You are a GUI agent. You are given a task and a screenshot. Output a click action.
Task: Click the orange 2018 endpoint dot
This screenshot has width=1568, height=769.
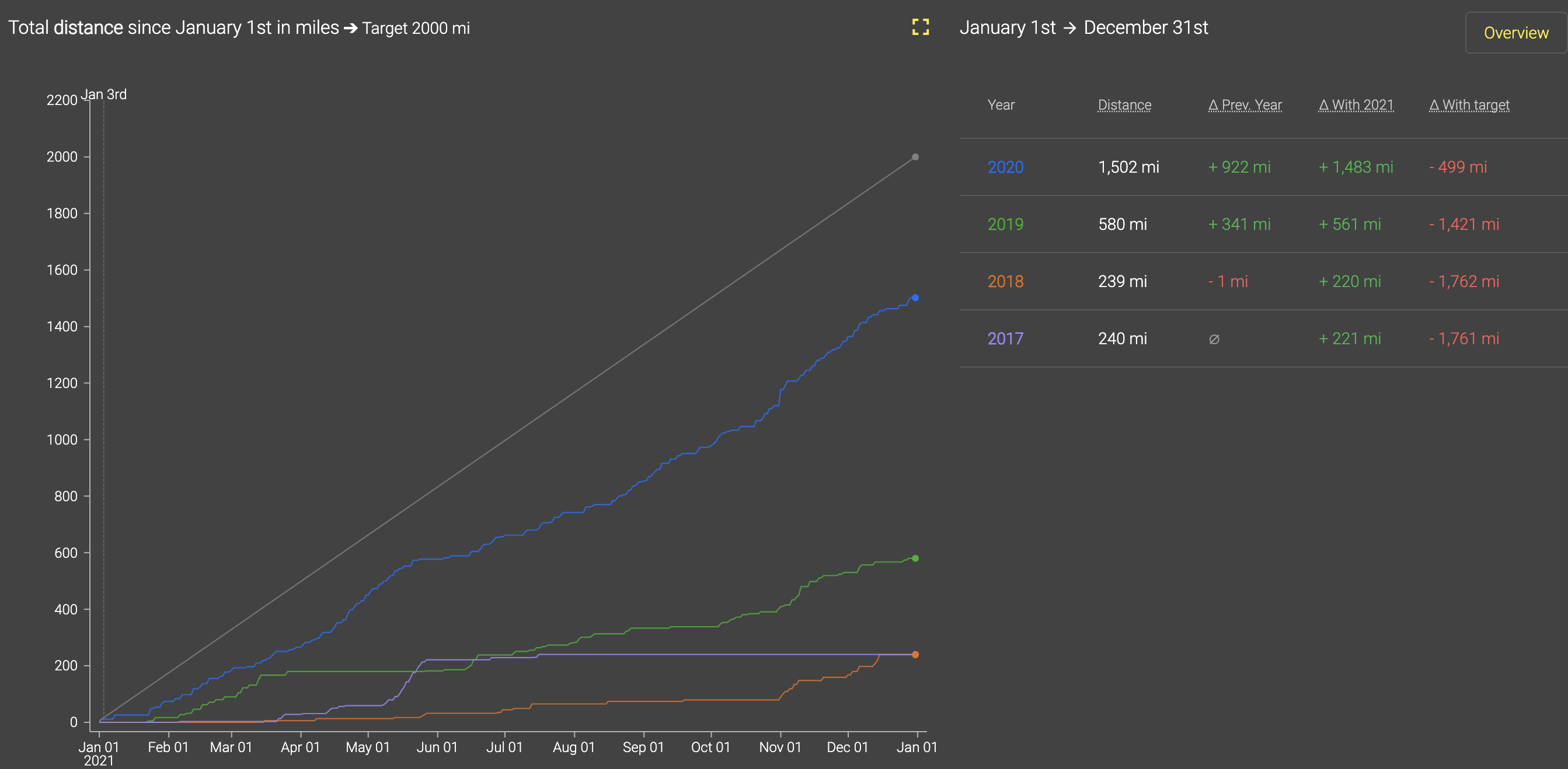click(x=915, y=655)
